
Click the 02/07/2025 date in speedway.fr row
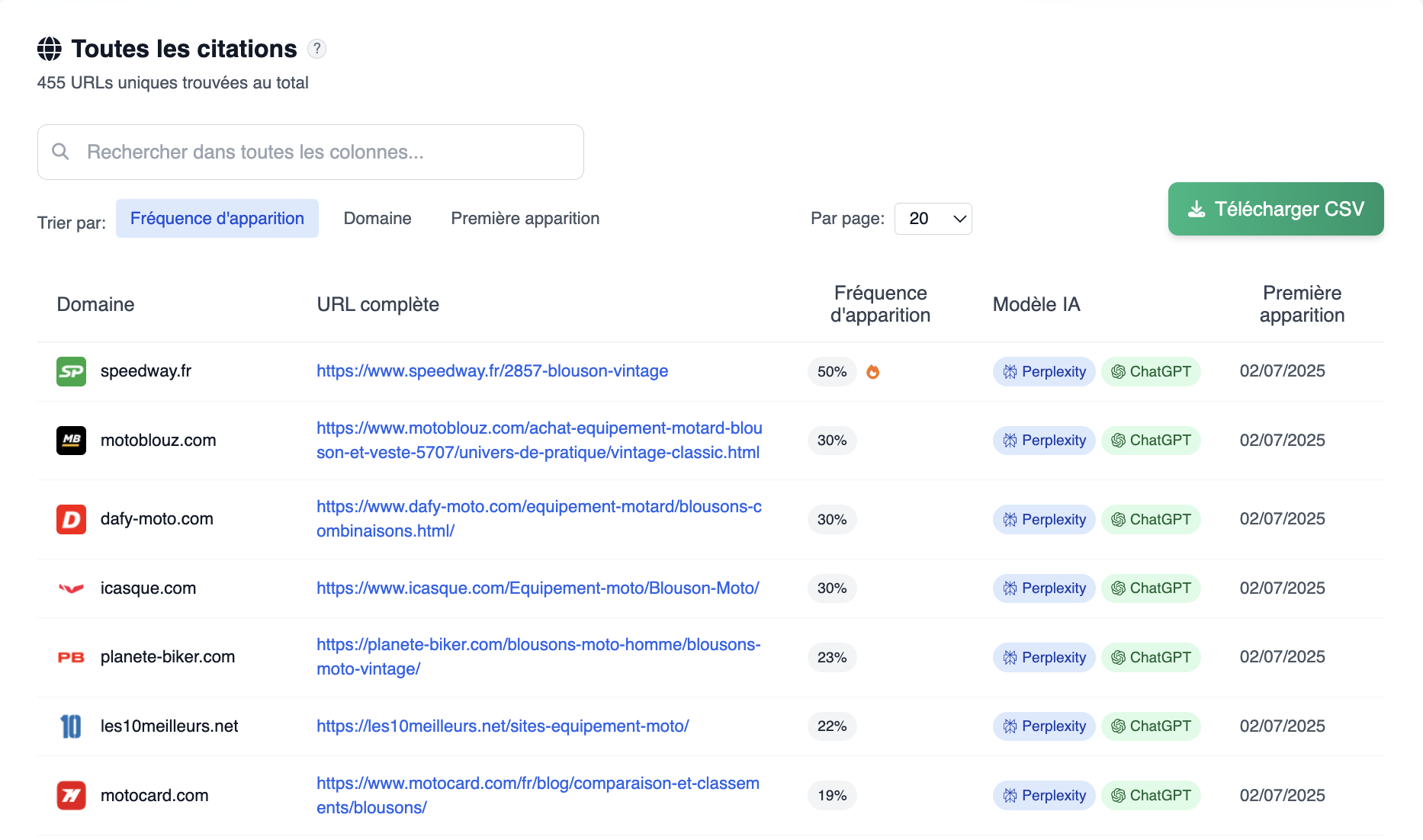[x=1283, y=371]
